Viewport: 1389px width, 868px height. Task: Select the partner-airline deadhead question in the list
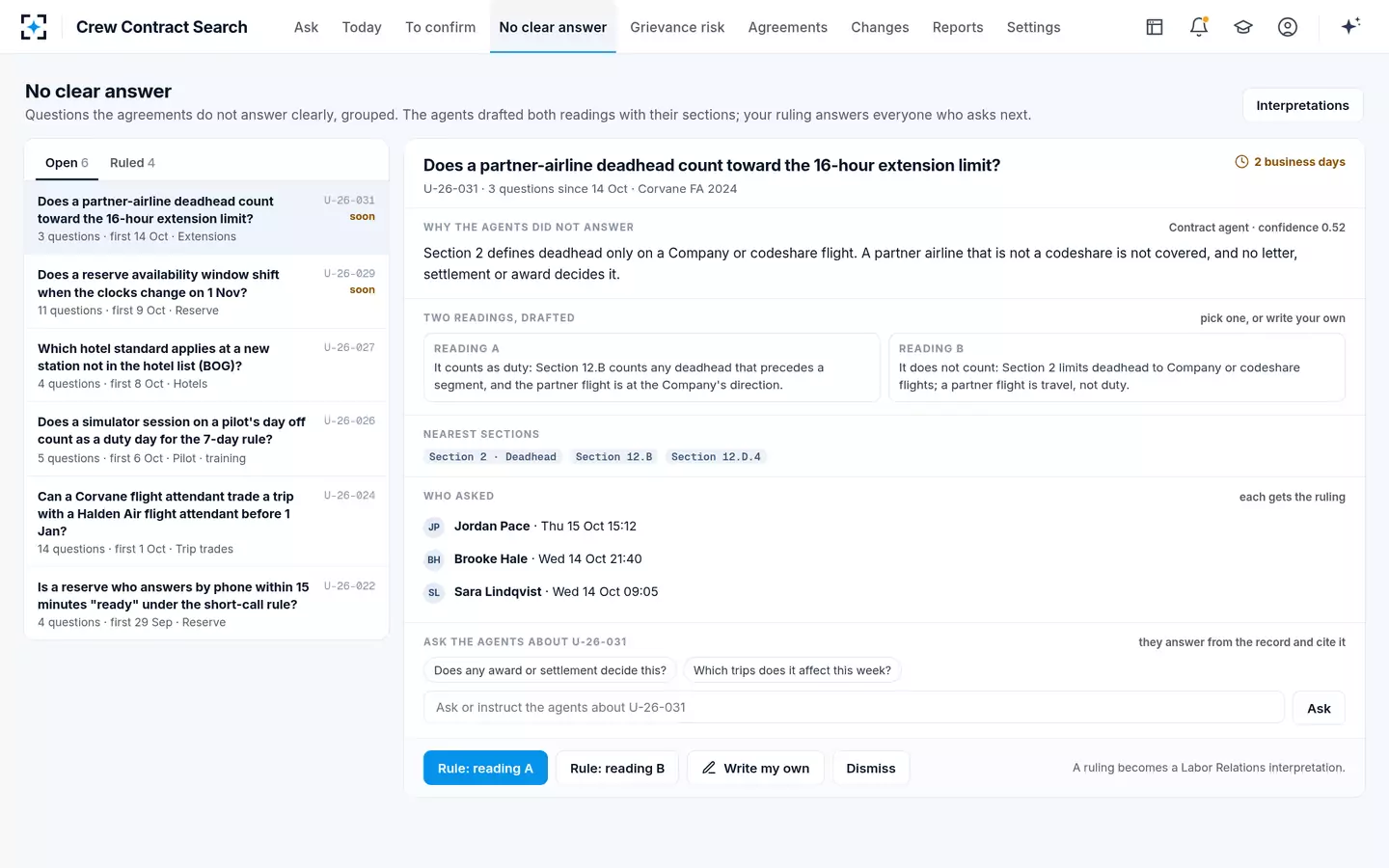coord(206,218)
